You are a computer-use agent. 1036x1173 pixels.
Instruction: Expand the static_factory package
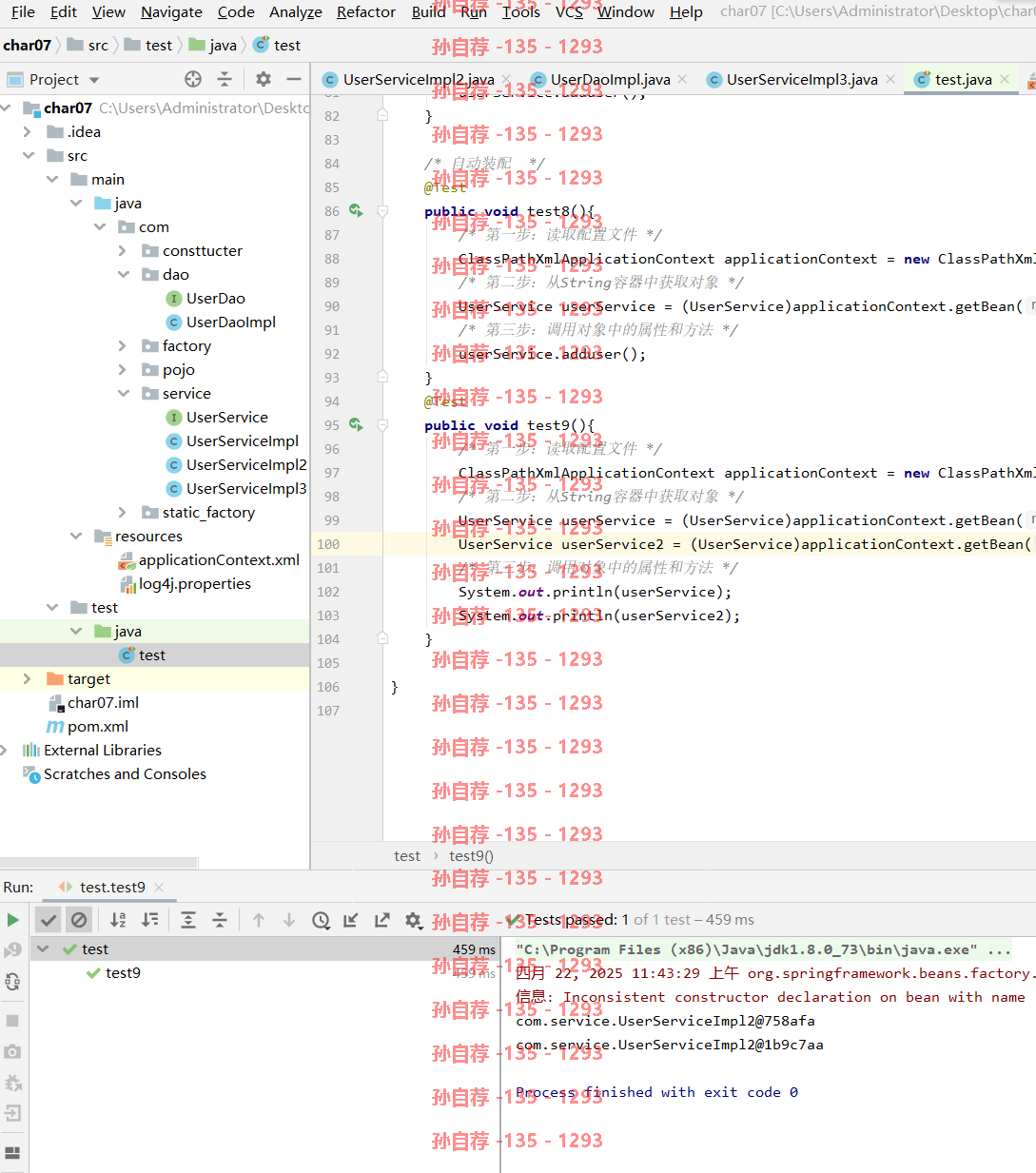point(123,512)
